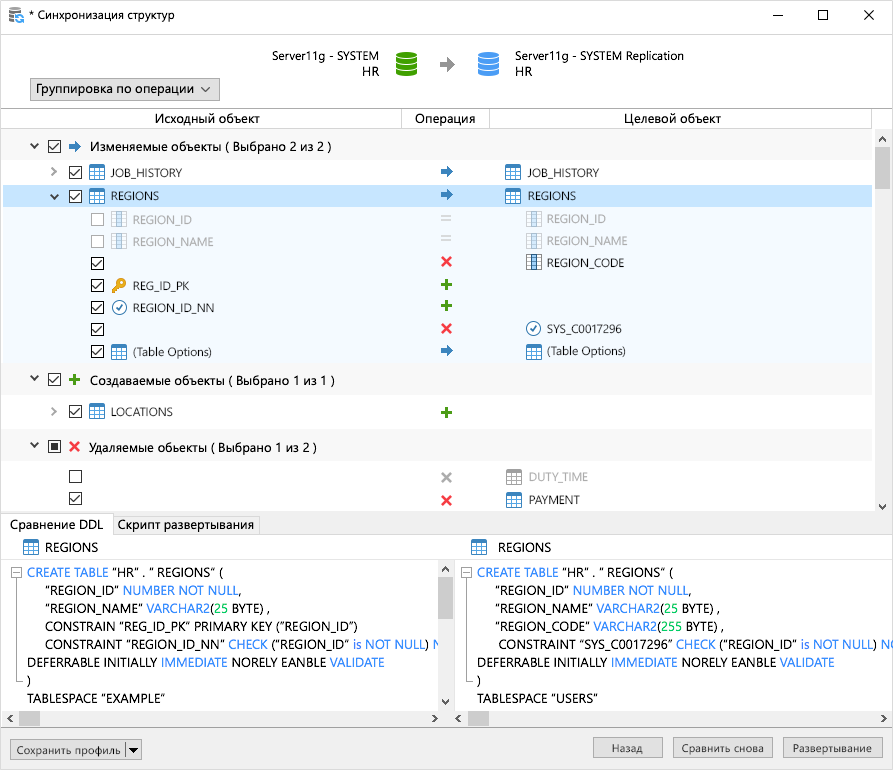
Task: Enable the DUTY_TIME checkbox
Action: point(75,477)
